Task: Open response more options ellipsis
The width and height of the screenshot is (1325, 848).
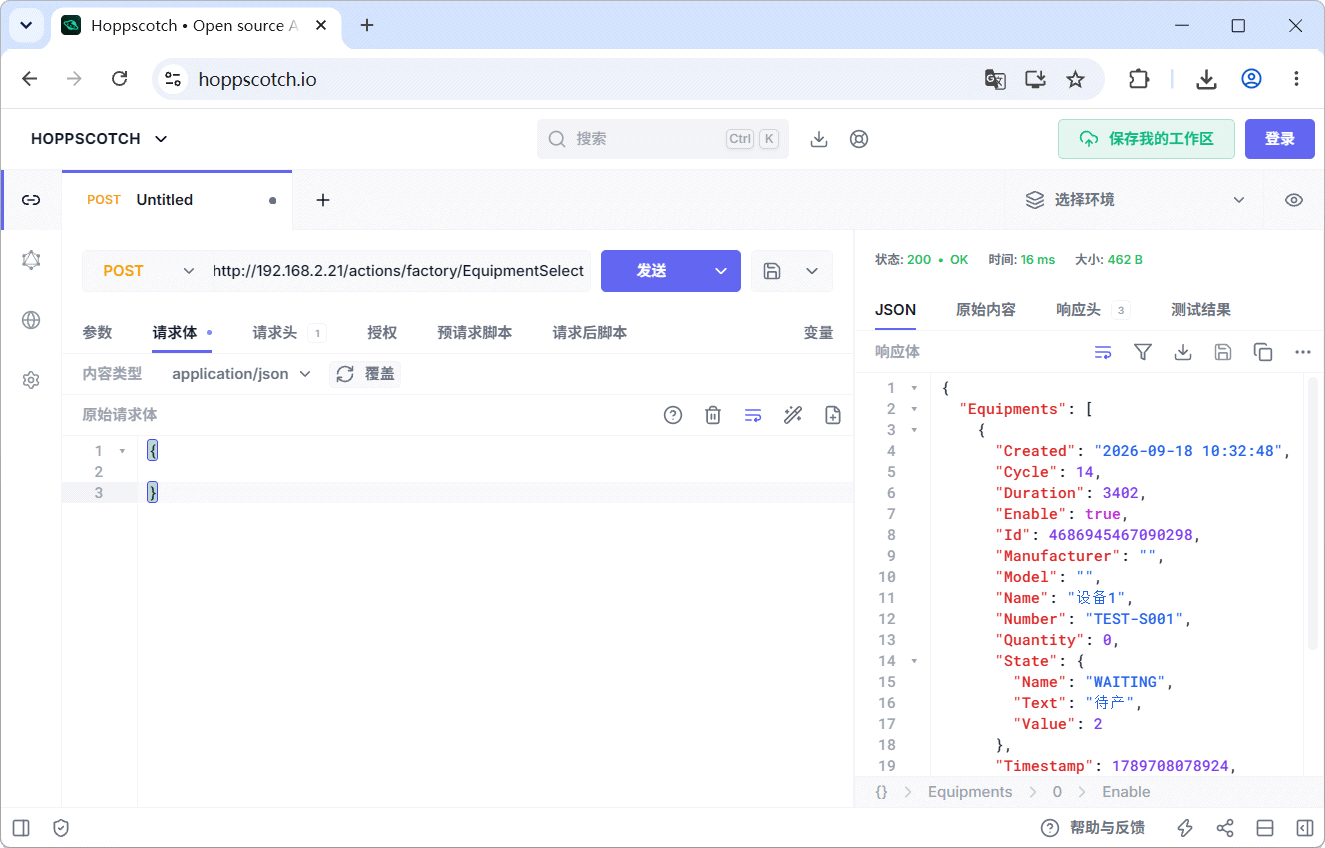Action: point(1303,352)
